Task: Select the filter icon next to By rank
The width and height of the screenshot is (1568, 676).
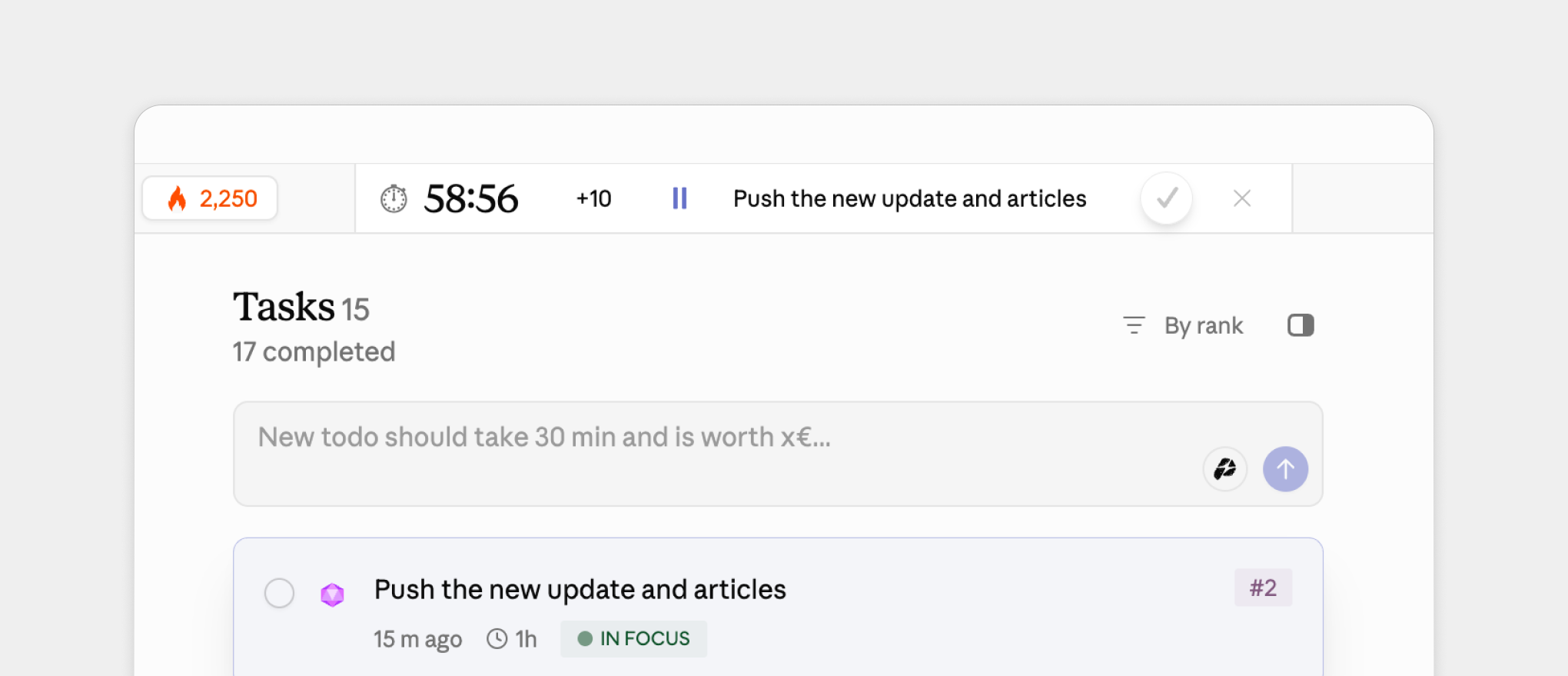Action: click(1134, 325)
